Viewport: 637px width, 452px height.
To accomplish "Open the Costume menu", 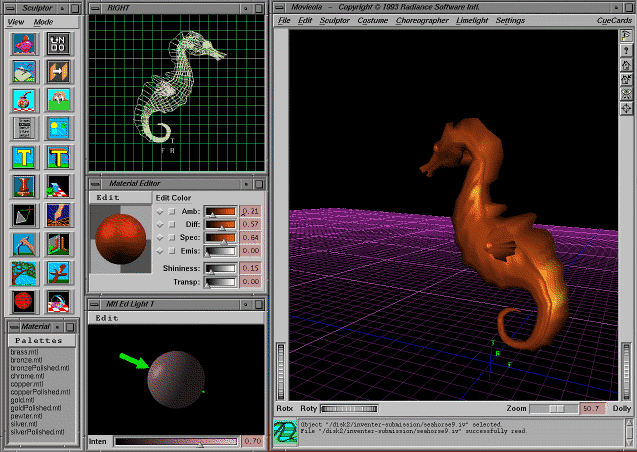I will tap(373, 20).
